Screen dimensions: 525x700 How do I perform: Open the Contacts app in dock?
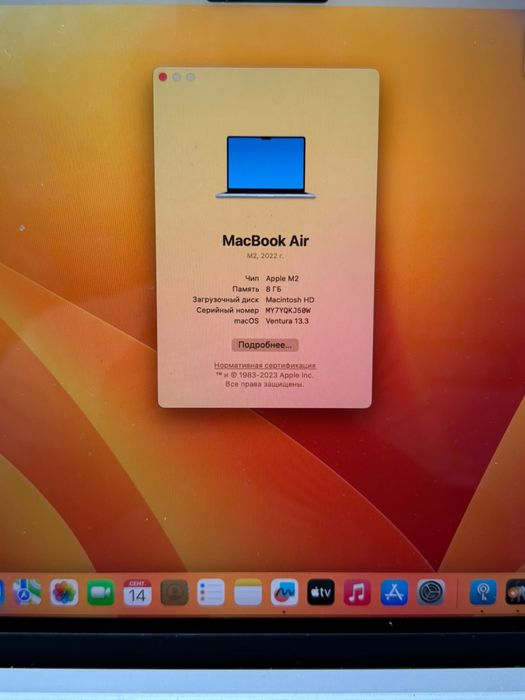tap(174, 592)
